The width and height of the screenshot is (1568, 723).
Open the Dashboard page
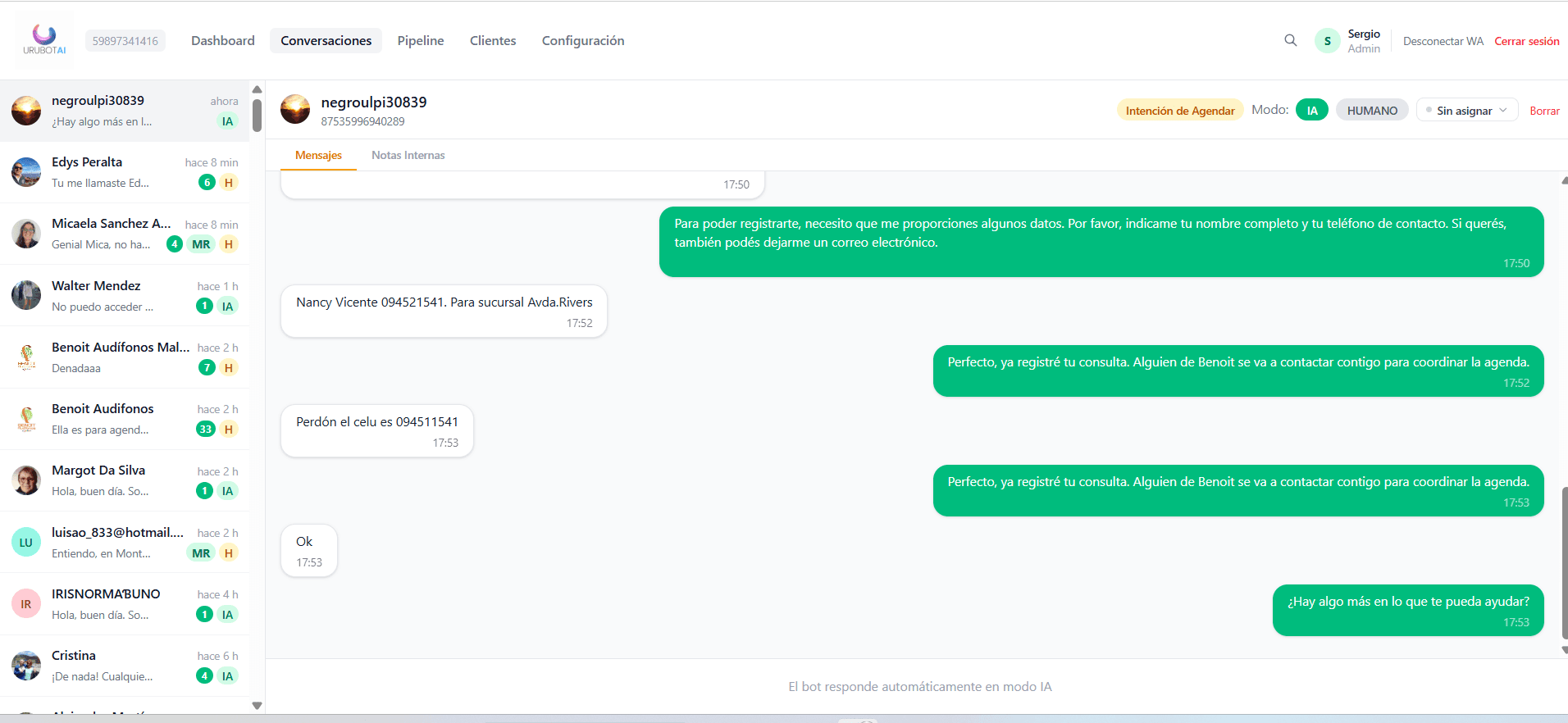pos(223,40)
